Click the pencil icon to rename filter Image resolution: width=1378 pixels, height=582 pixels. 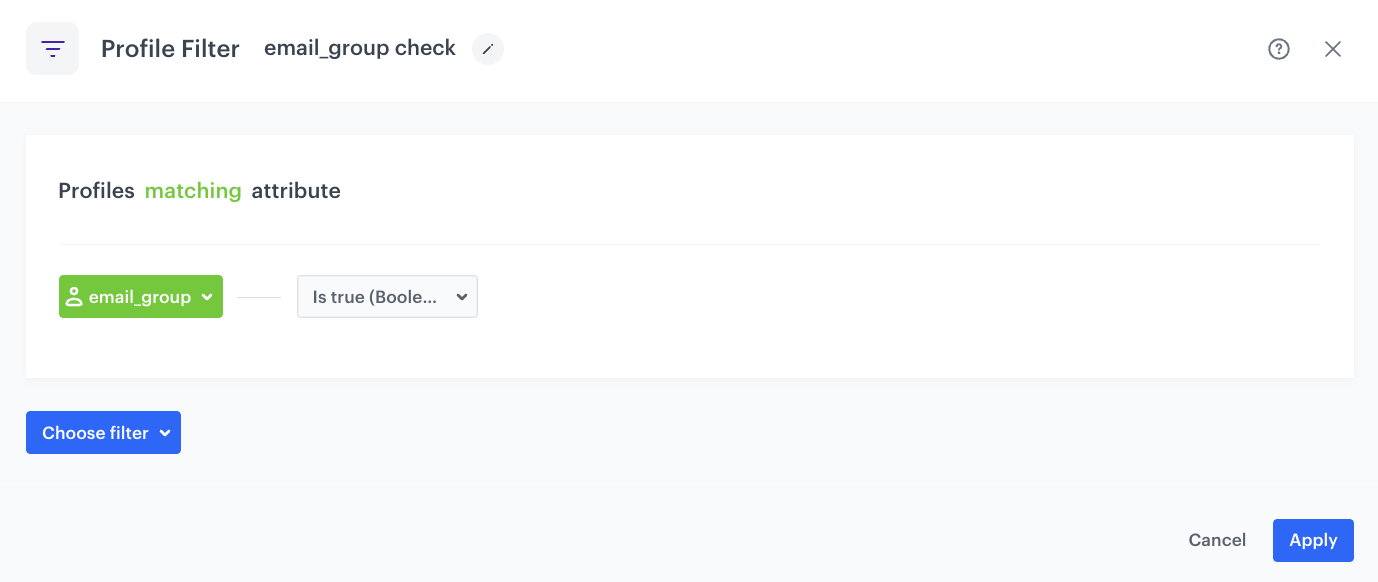point(487,49)
